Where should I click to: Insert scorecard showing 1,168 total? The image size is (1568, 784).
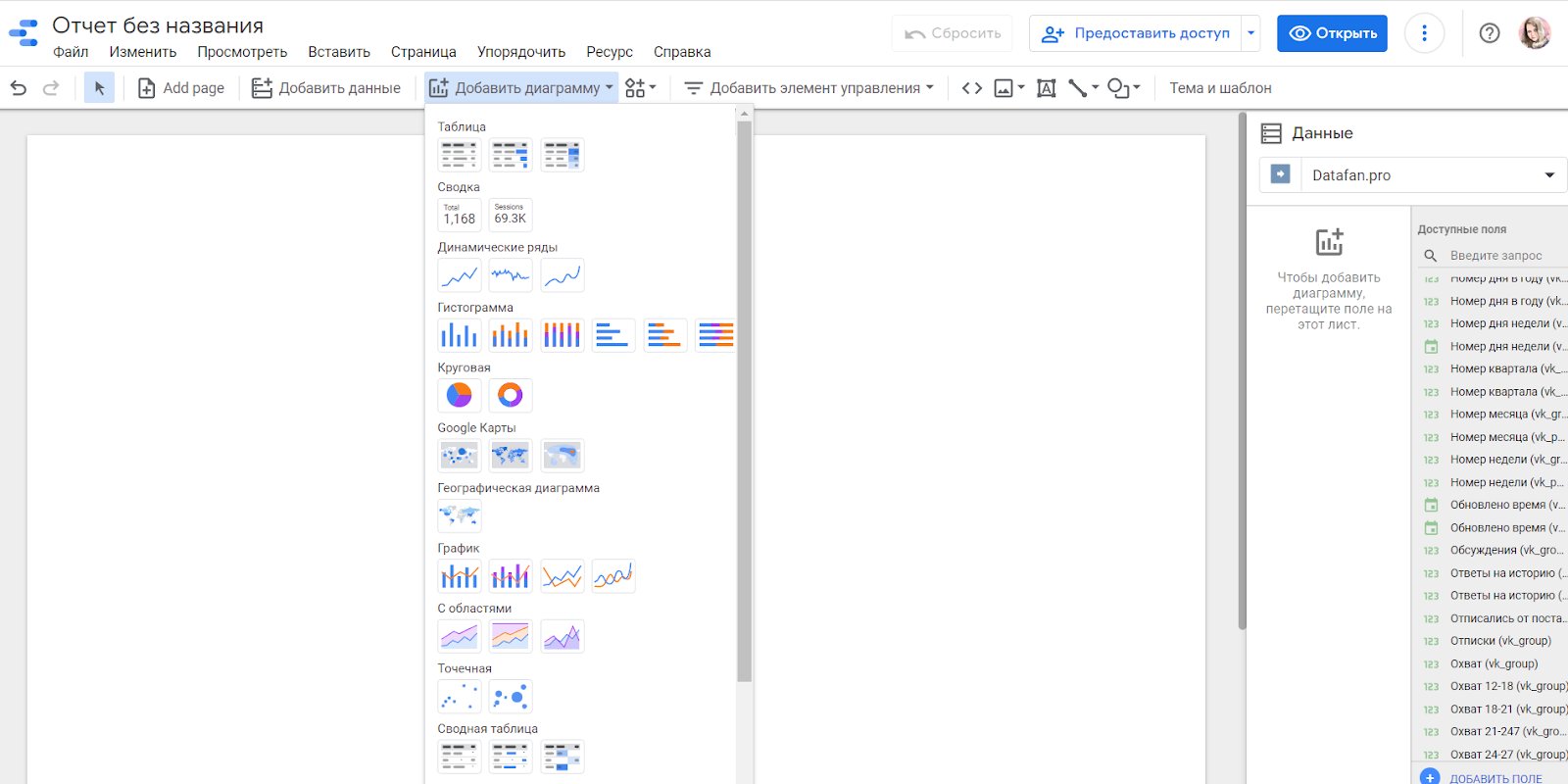[x=459, y=215]
